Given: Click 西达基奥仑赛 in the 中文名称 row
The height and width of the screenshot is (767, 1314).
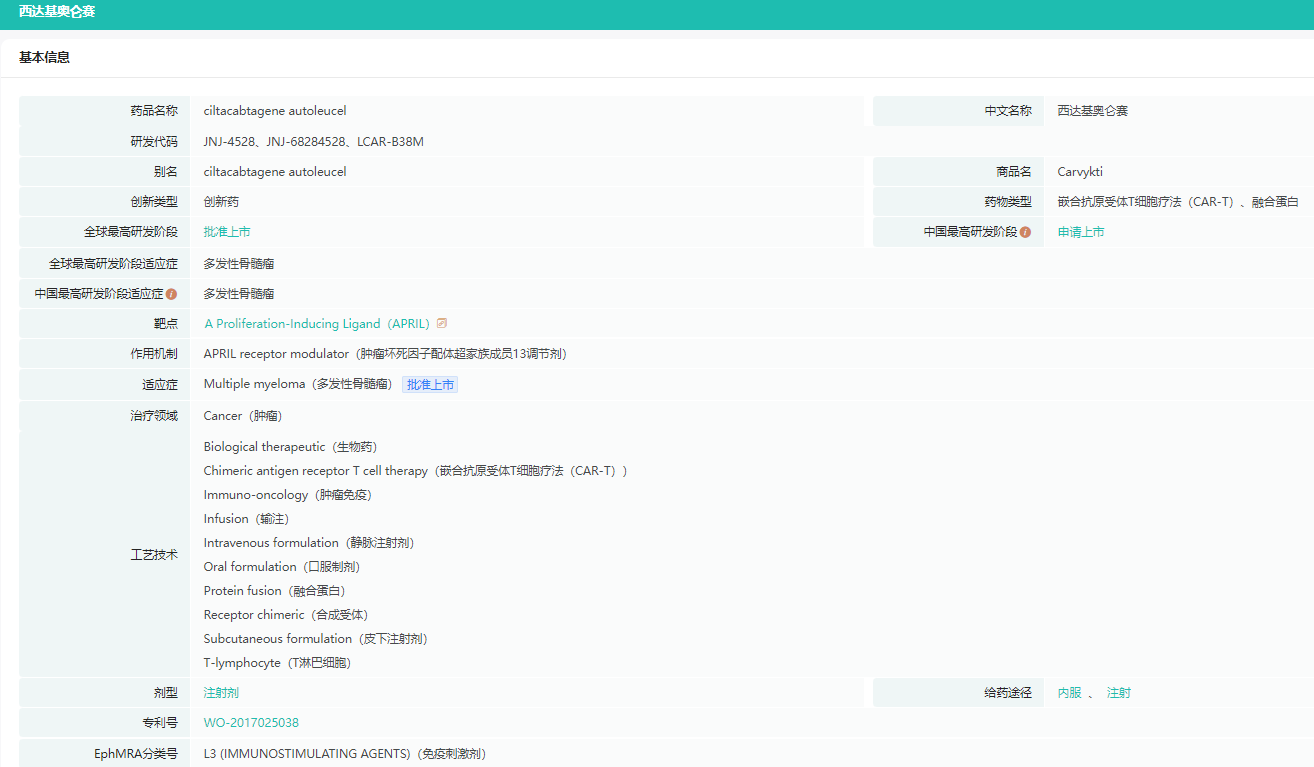Looking at the screenshot, I should (x=1093, y=111).
